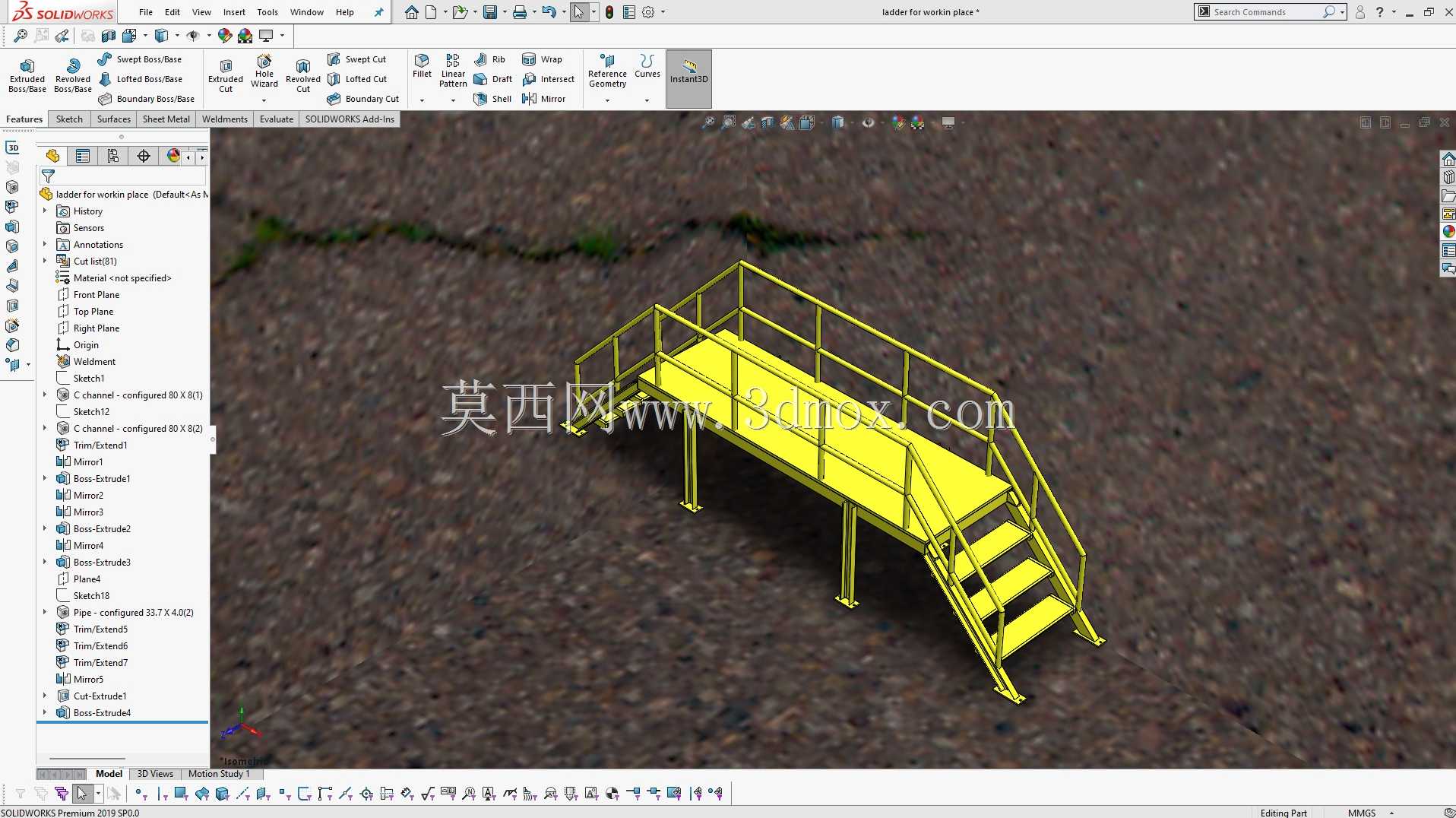Select Sketch18 in the feature tree
The image size is (1456, 818).
[x=91, y=596]
